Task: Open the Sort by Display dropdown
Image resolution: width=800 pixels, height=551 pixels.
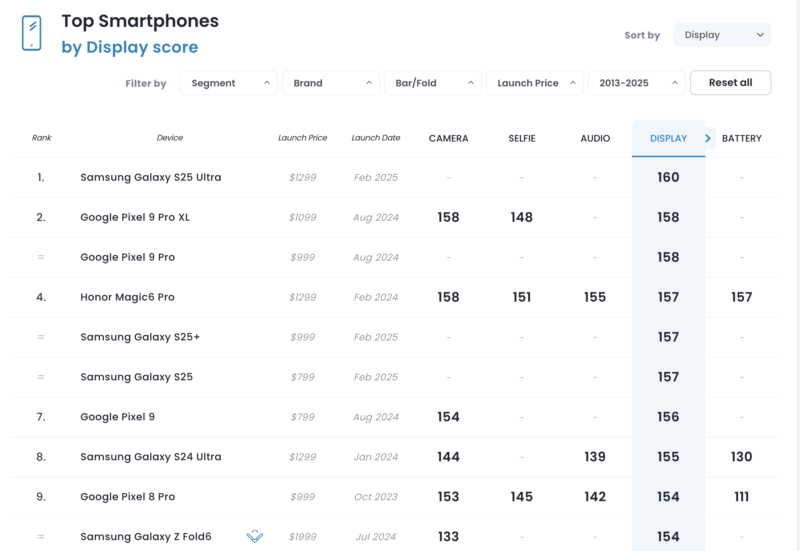Action: point(722,35)
